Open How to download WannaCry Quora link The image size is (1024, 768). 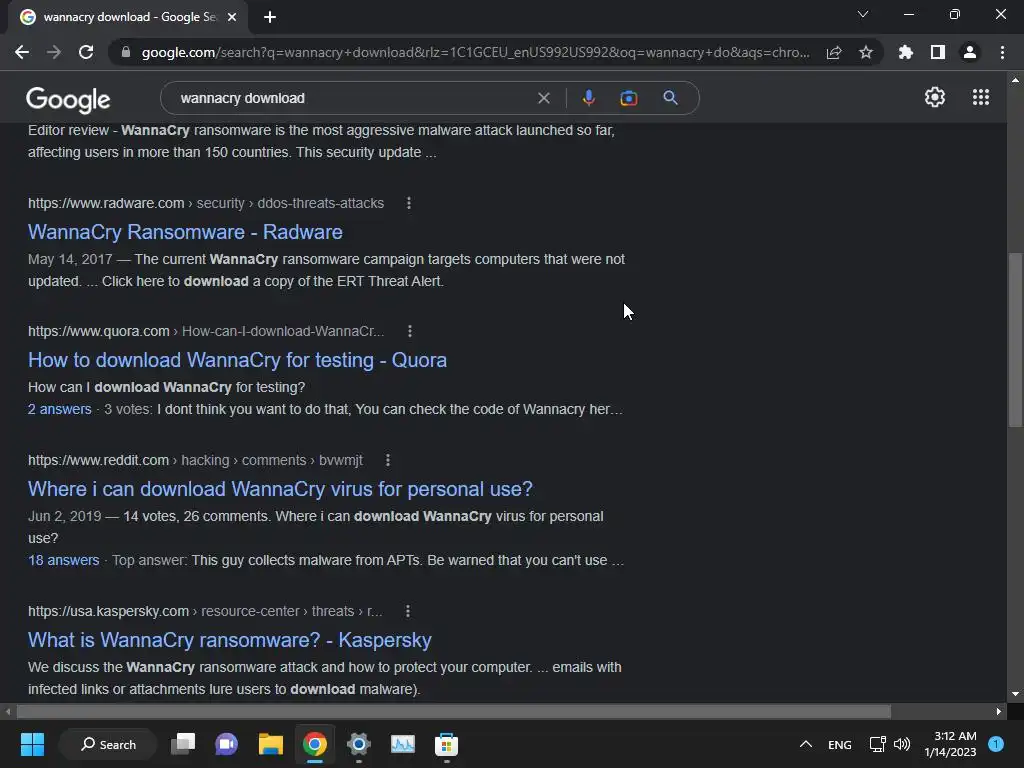pos(237,360)
